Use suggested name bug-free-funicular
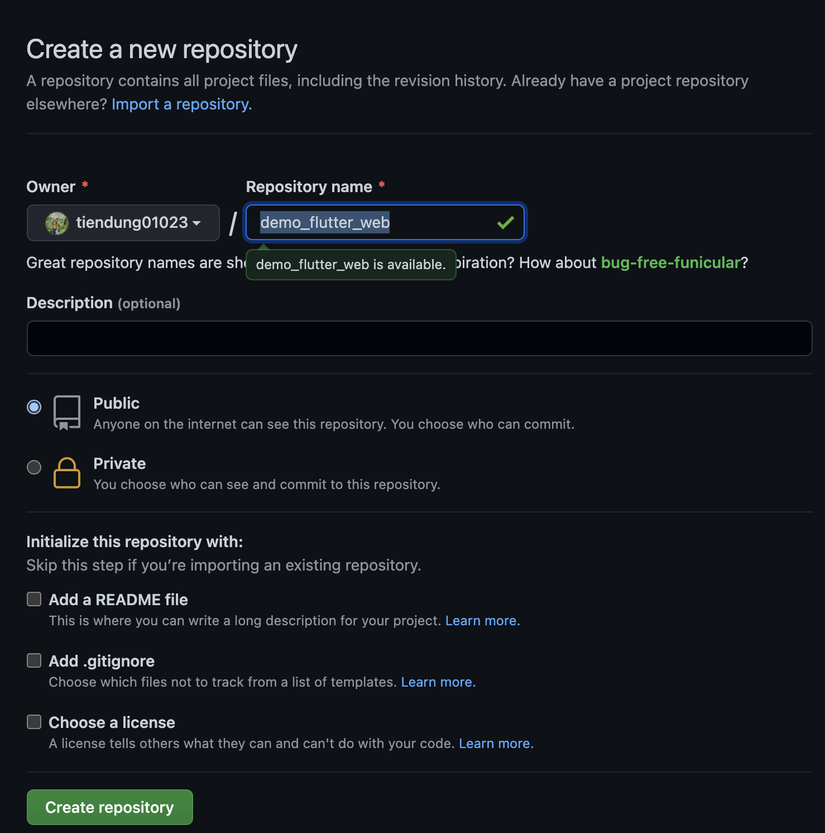 point(670,263)
